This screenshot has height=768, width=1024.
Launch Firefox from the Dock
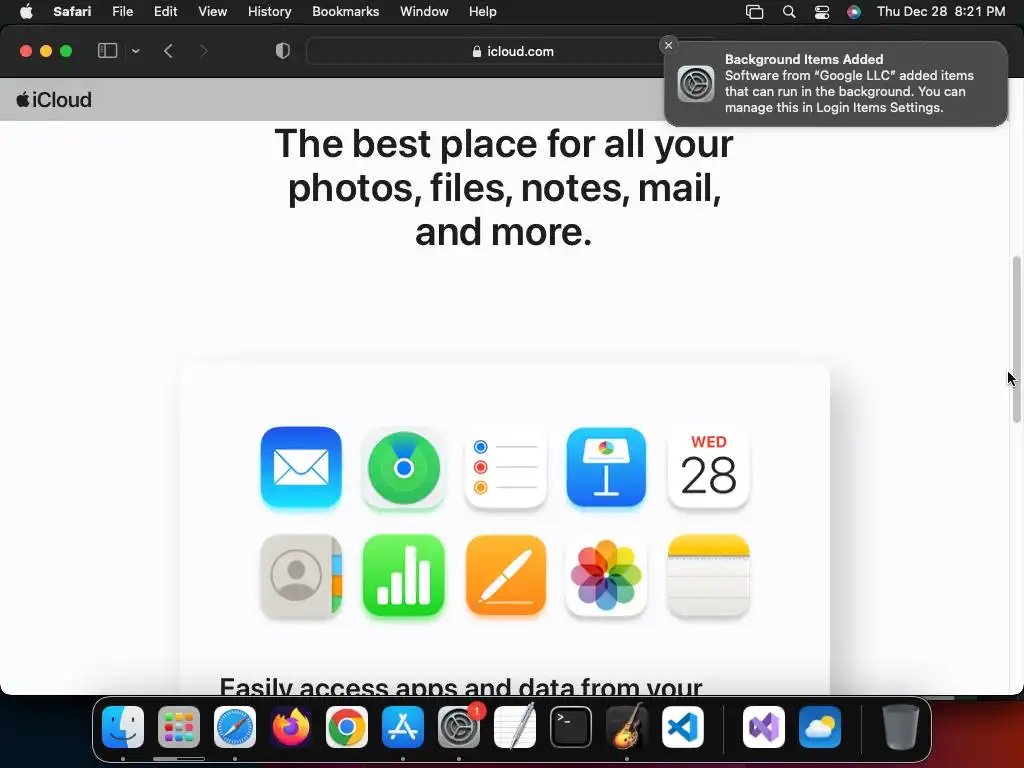pyautogui.click(x=291, y=727)
